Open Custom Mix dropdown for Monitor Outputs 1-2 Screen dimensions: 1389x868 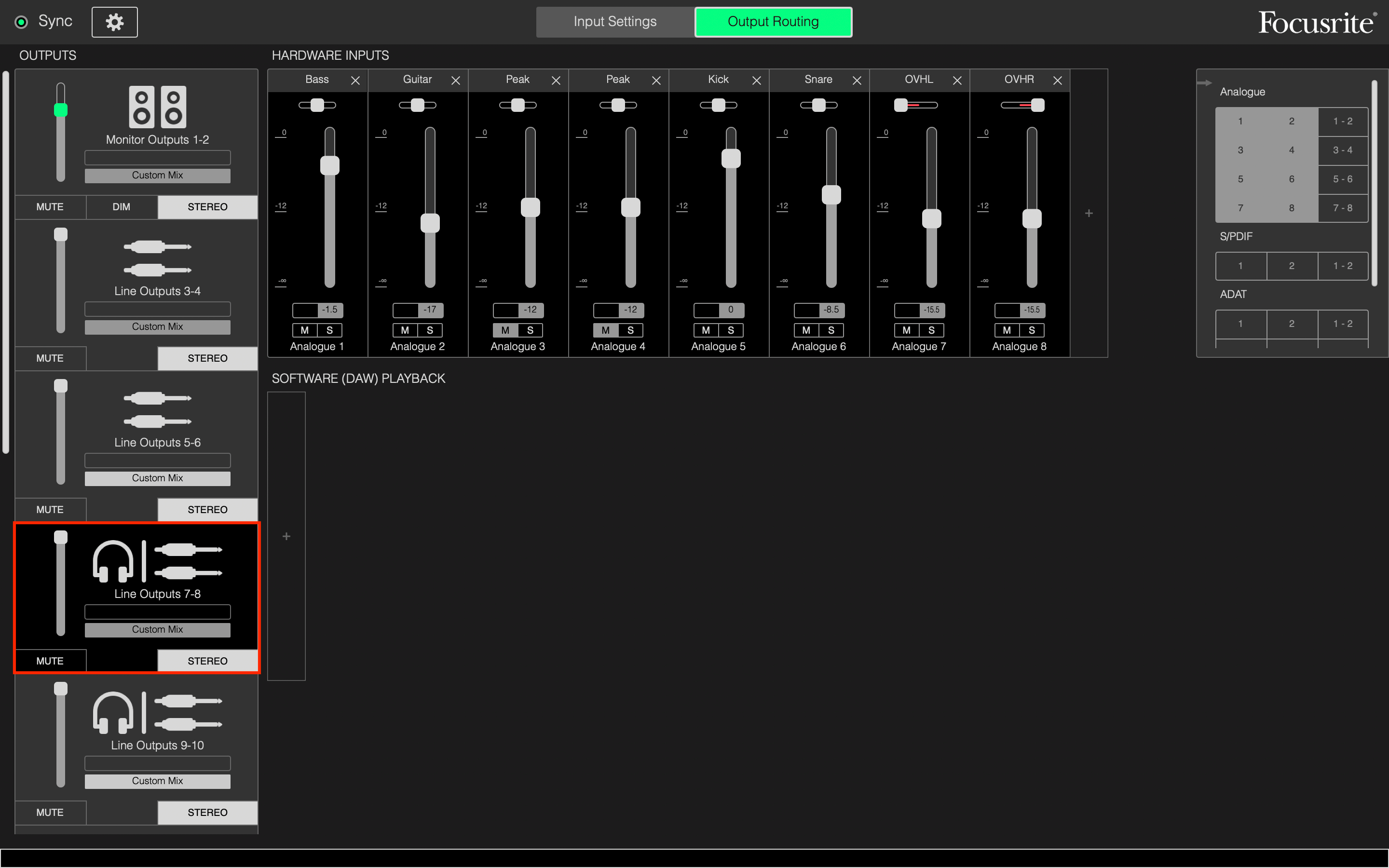[x=157, y=175]
